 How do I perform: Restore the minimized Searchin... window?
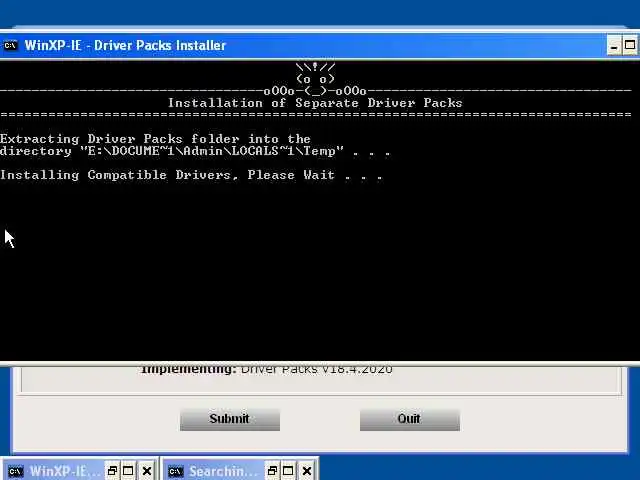tap(272, 471)
